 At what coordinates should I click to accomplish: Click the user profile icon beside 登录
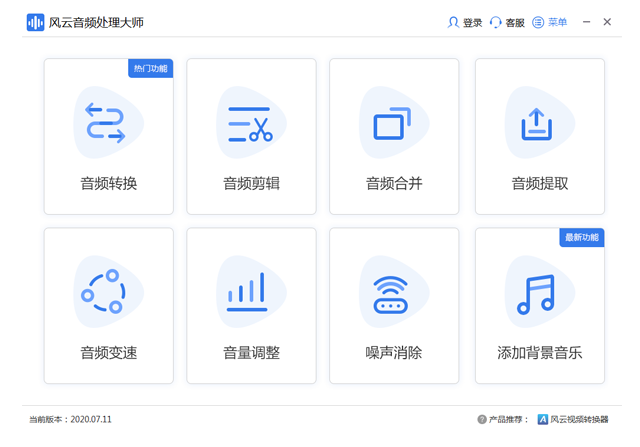(x=453, y=22)
